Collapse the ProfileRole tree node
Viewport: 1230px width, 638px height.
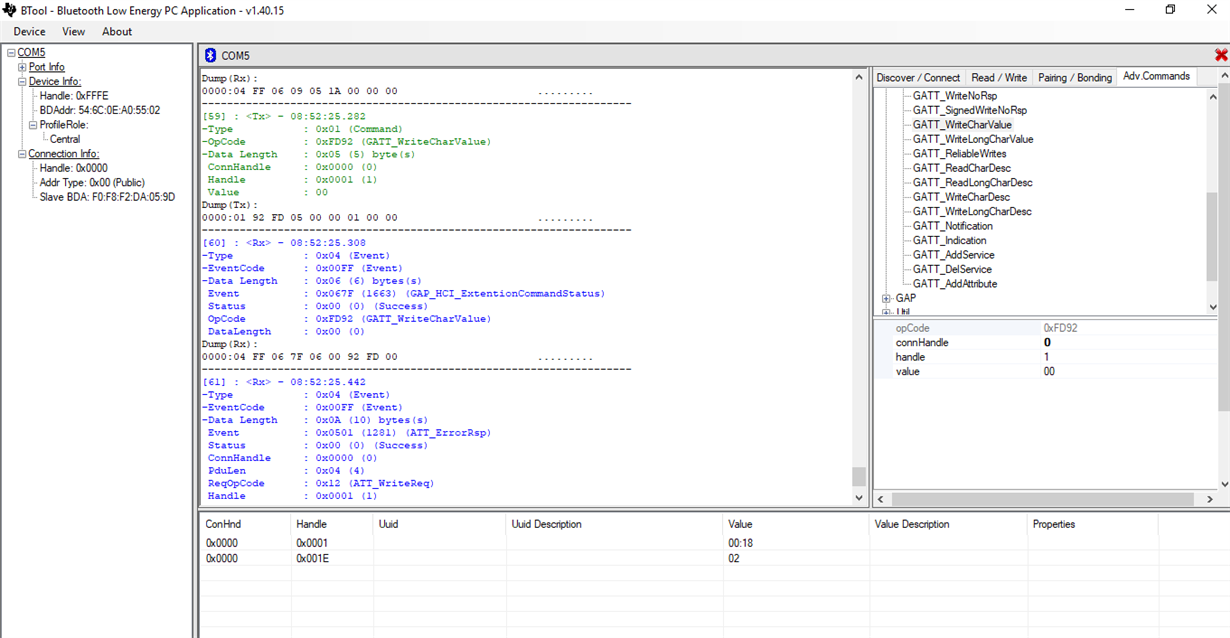point(33,125)
